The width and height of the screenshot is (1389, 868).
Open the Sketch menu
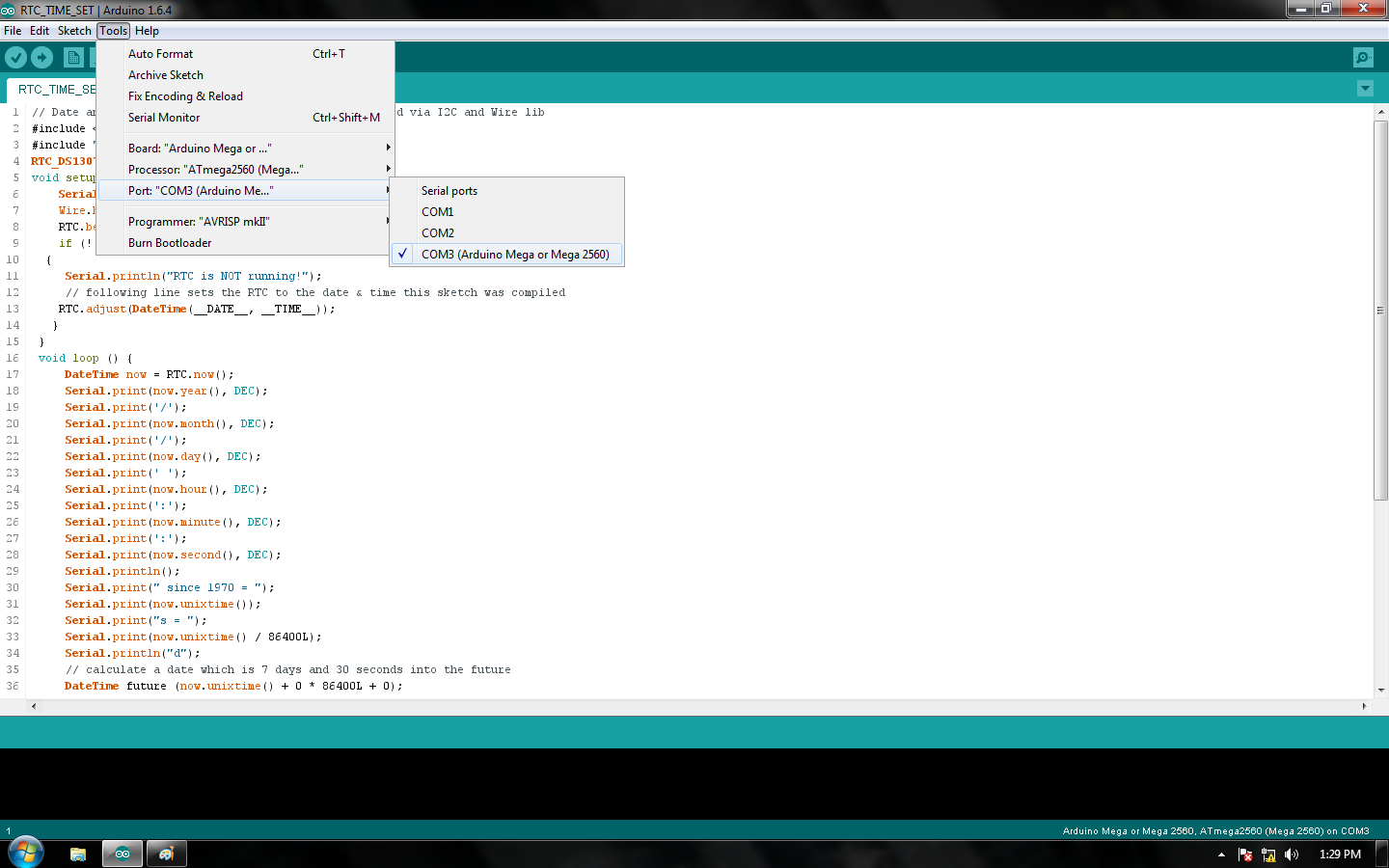pyautogui.click(x=74, y=31)
